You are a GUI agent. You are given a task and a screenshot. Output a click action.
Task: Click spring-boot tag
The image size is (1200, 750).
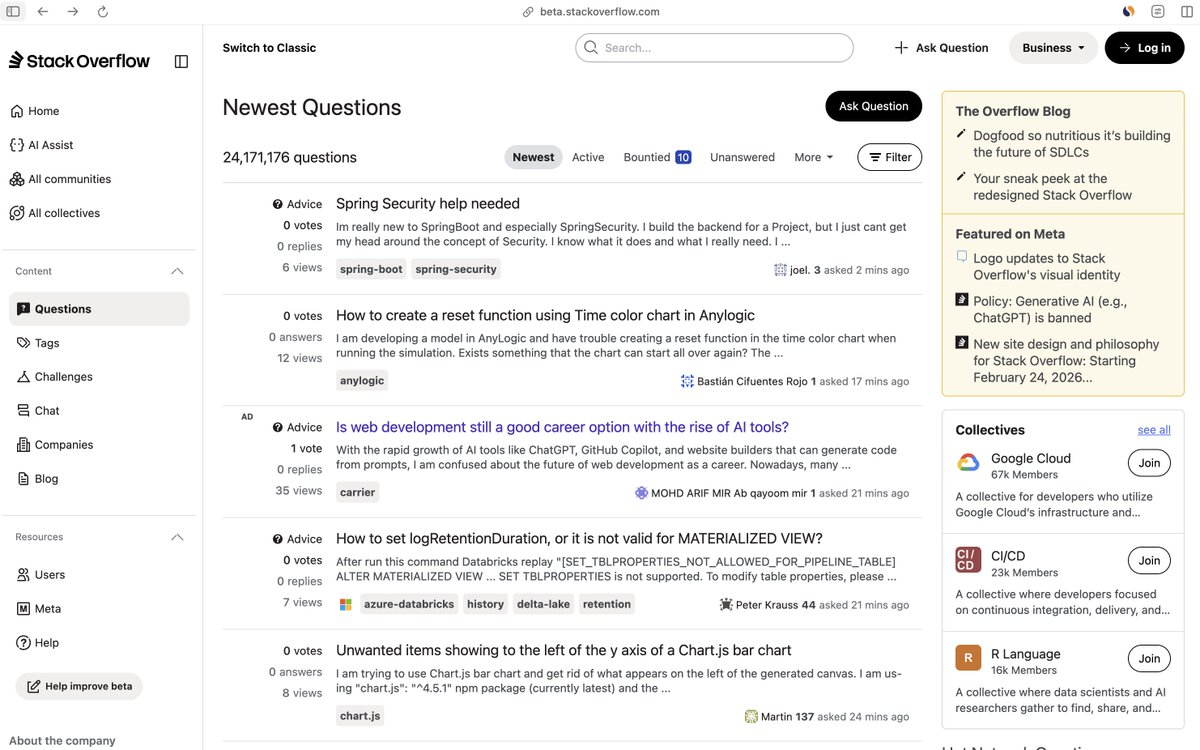click(x=371, y=269)
